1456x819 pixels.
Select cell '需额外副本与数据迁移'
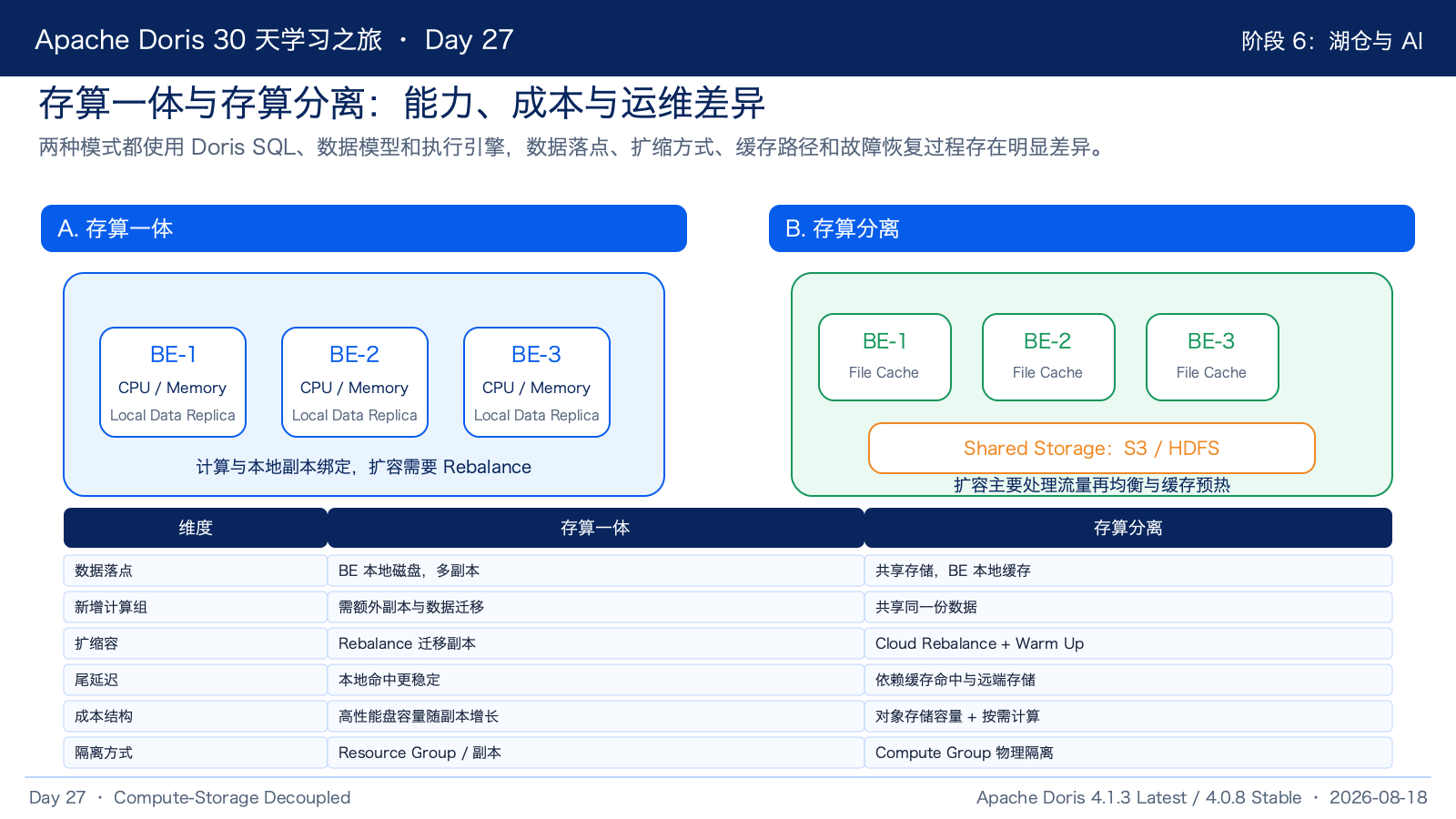596,607
